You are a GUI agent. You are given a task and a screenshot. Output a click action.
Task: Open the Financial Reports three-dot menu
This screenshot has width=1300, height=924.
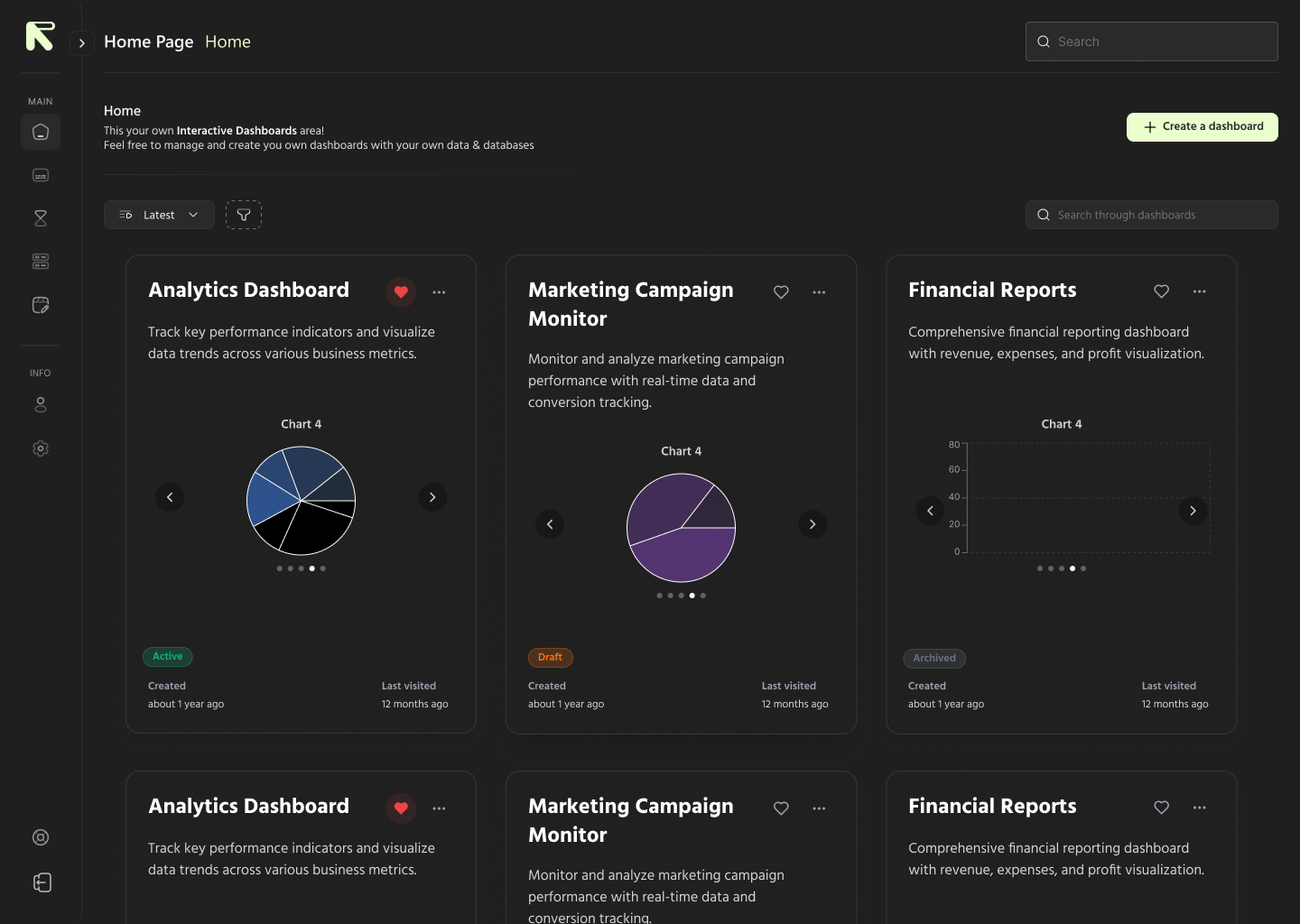click(x=1200, y=291)
